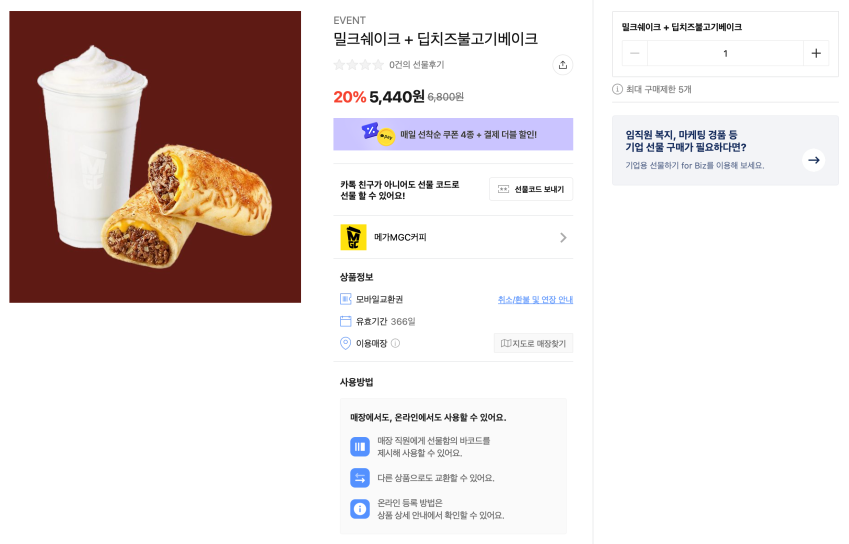
Task: Click the 이용매장 info icon
Action: pos(395,344)
